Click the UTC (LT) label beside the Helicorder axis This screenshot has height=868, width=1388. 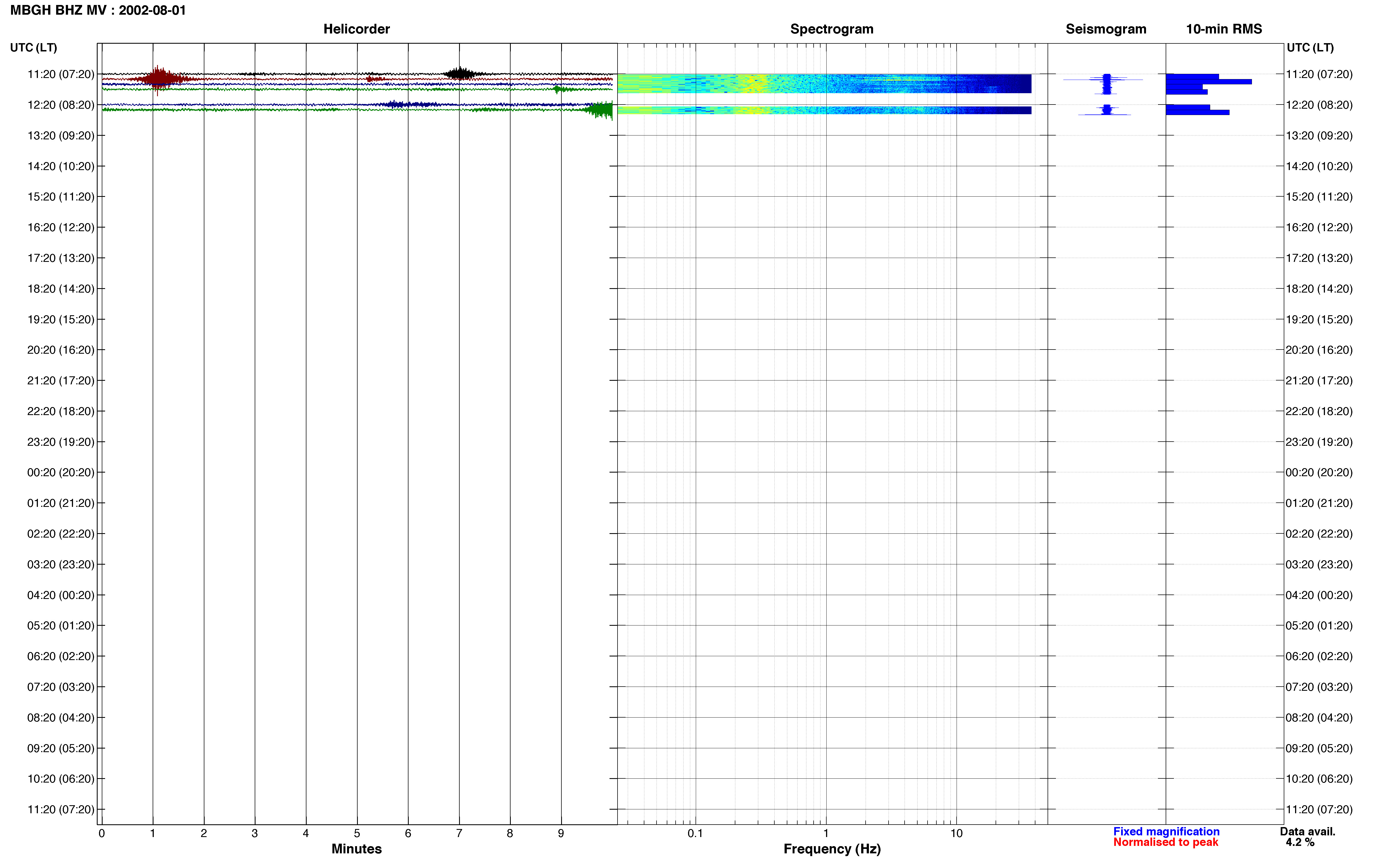33,48
